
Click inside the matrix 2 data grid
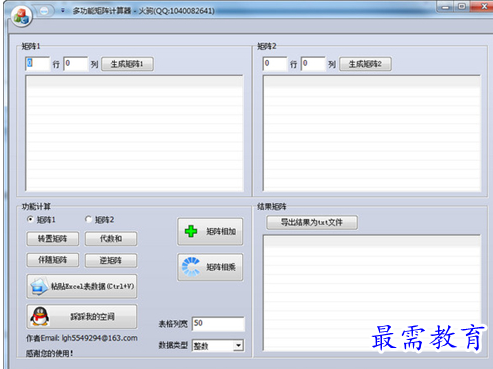click(372, 133)
